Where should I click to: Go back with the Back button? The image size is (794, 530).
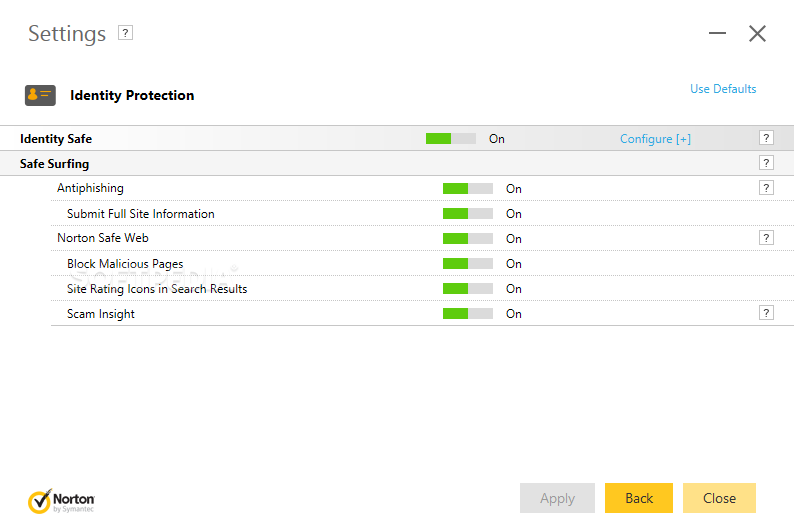pyautogui.click(x=639, y=498)
